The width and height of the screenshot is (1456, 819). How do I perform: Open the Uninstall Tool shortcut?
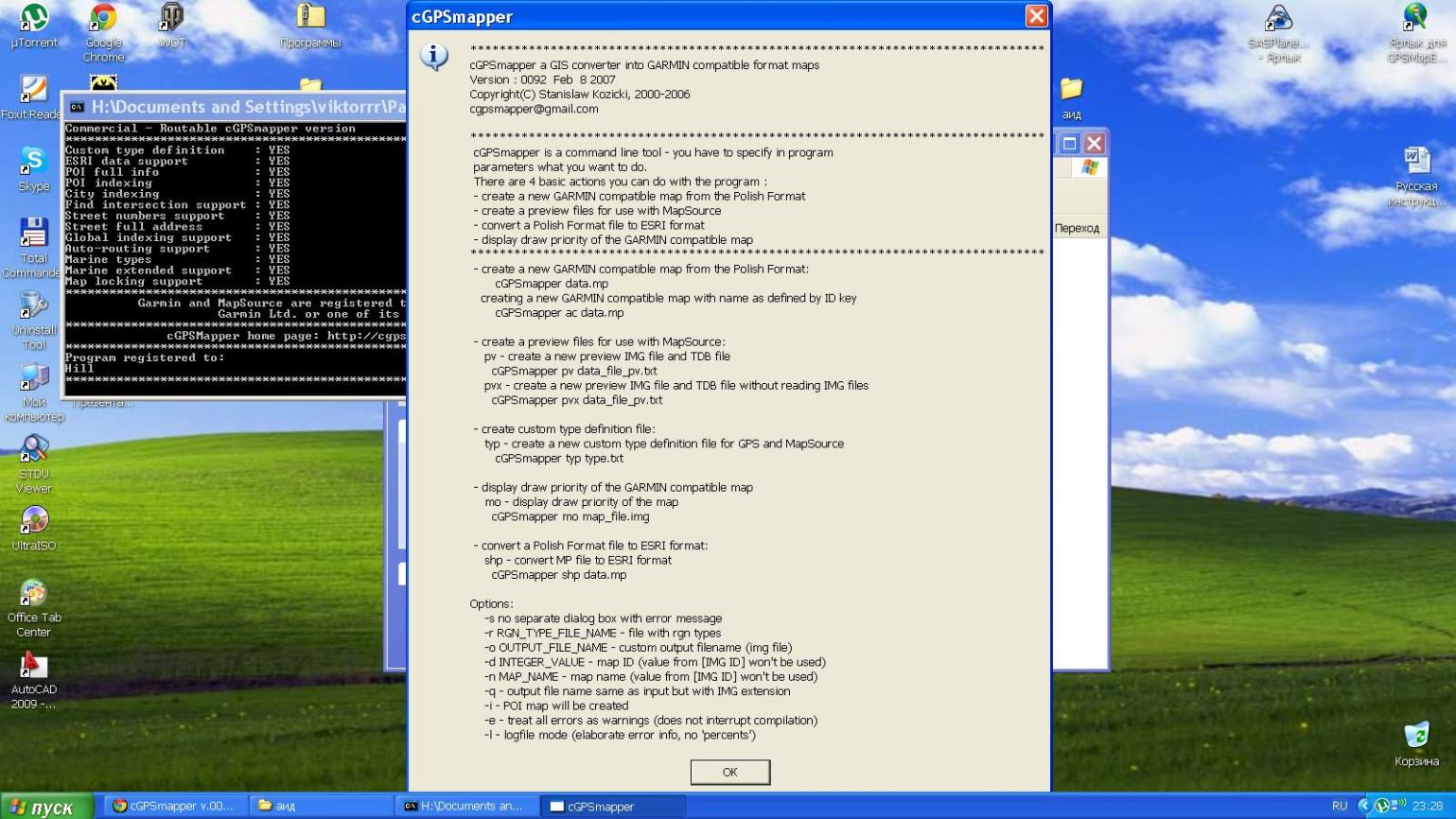(x=34, y=305)
